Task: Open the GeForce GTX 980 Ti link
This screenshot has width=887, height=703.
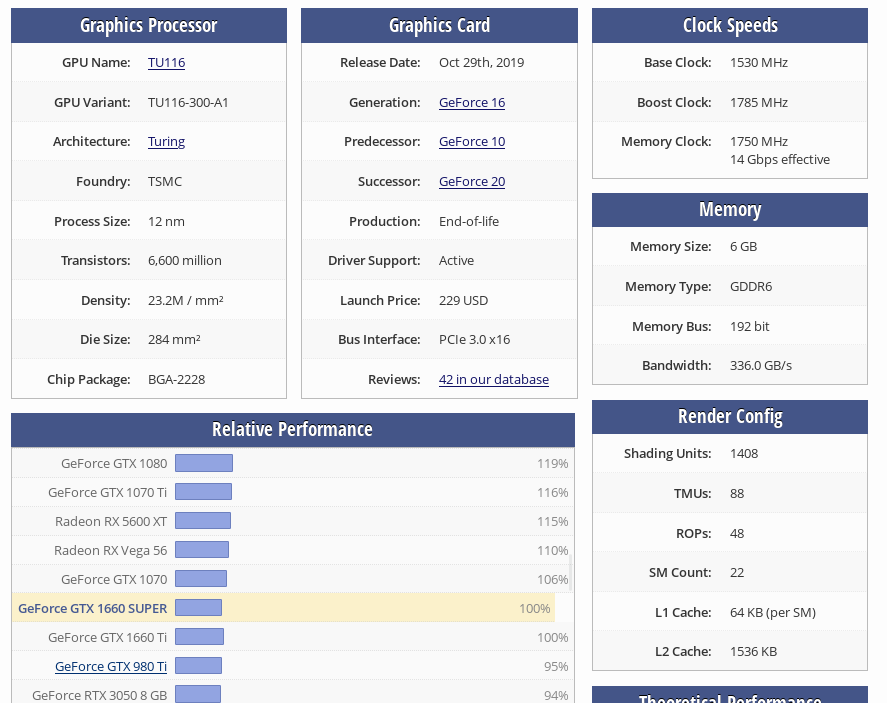Action: pos(111,666)
